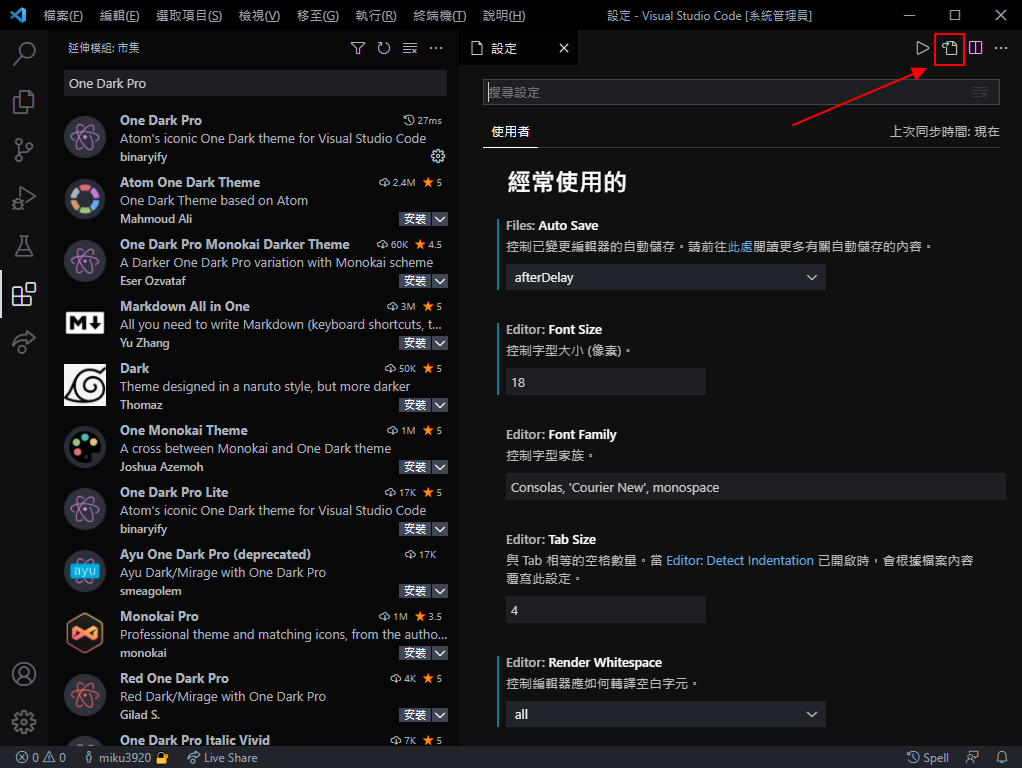Click miku3920 account status item
This screenshot has height=768, width=1022.
126,758
